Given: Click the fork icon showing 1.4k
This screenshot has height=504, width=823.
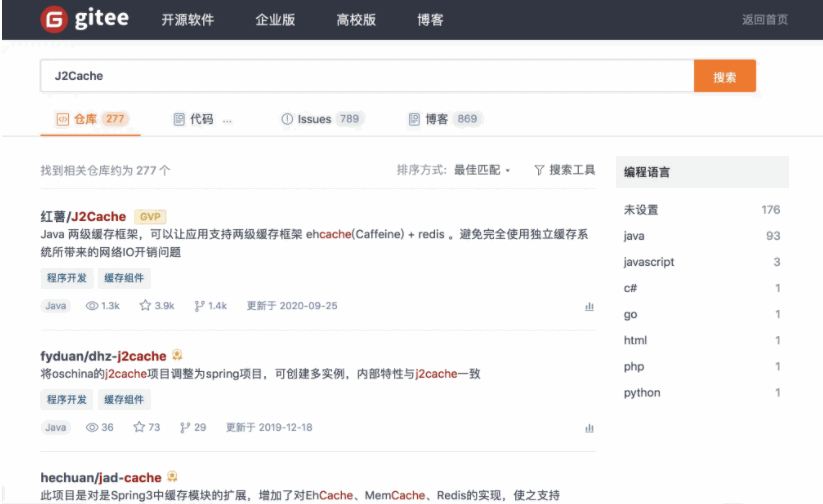Looking at the screenshot, I should pos(199,306).
